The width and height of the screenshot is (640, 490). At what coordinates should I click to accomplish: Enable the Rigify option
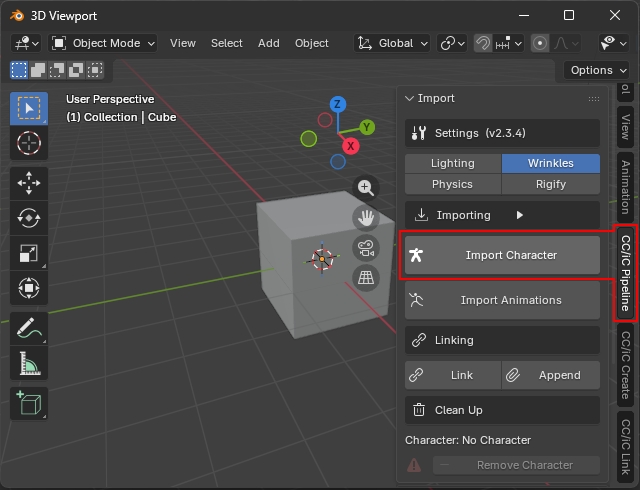tap(551, 184)
